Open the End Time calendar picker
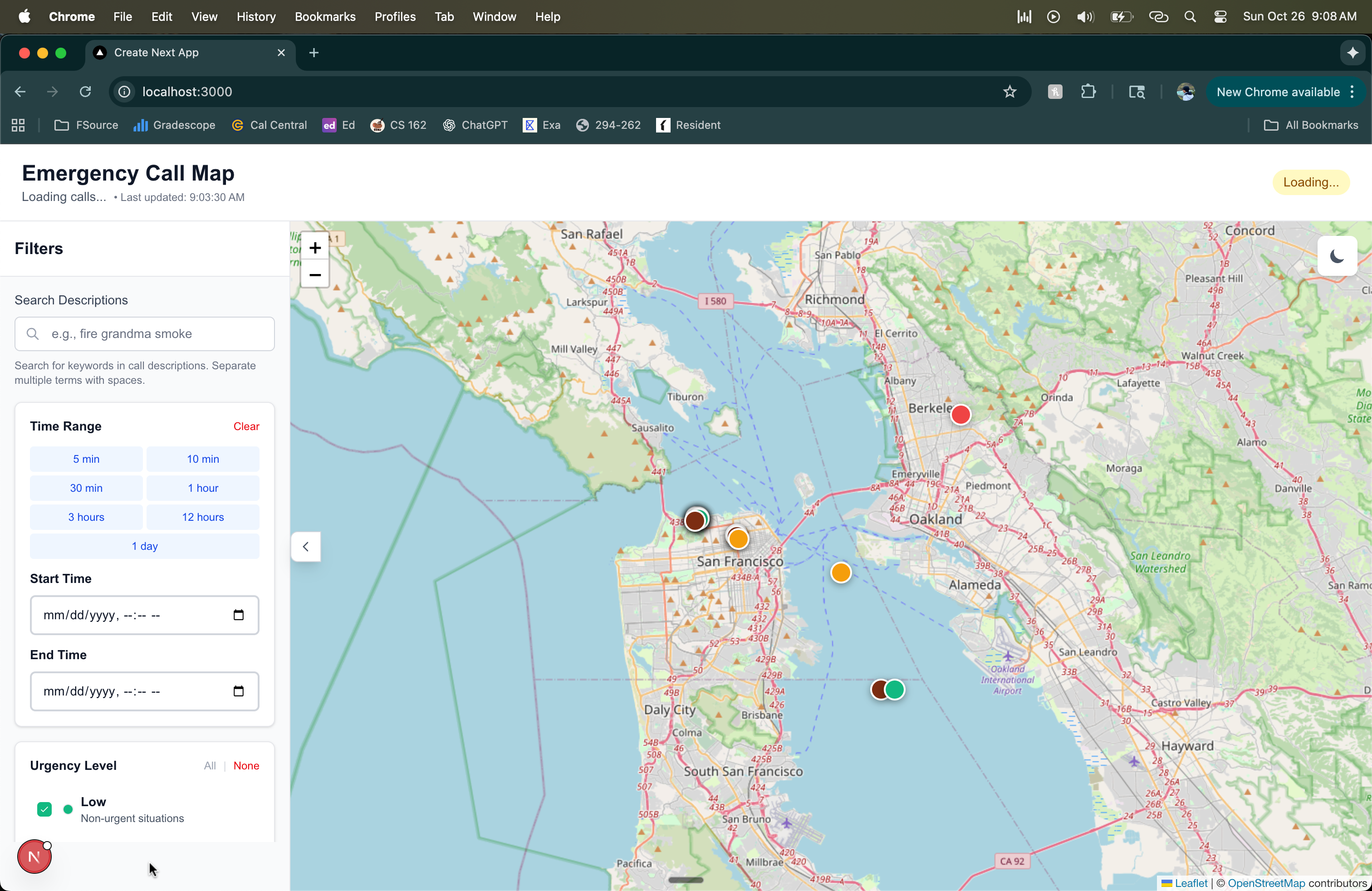The image size is (1372, 891). click(238, 691)
